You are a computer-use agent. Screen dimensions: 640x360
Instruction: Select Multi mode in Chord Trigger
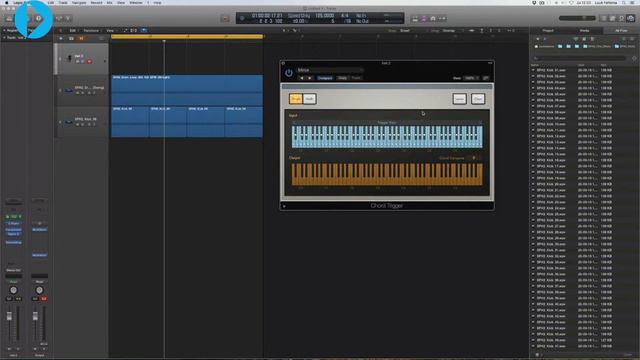click(309, 99)
